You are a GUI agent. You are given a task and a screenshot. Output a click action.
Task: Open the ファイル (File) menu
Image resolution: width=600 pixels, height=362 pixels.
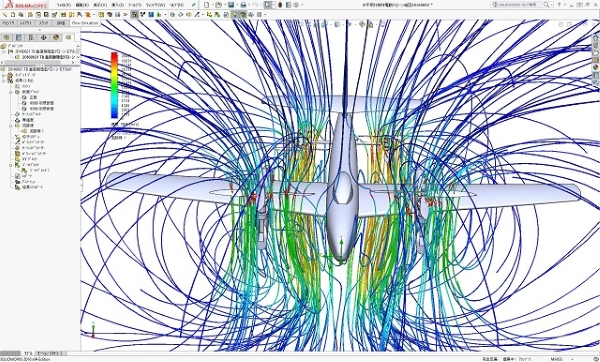coord(64,5)
